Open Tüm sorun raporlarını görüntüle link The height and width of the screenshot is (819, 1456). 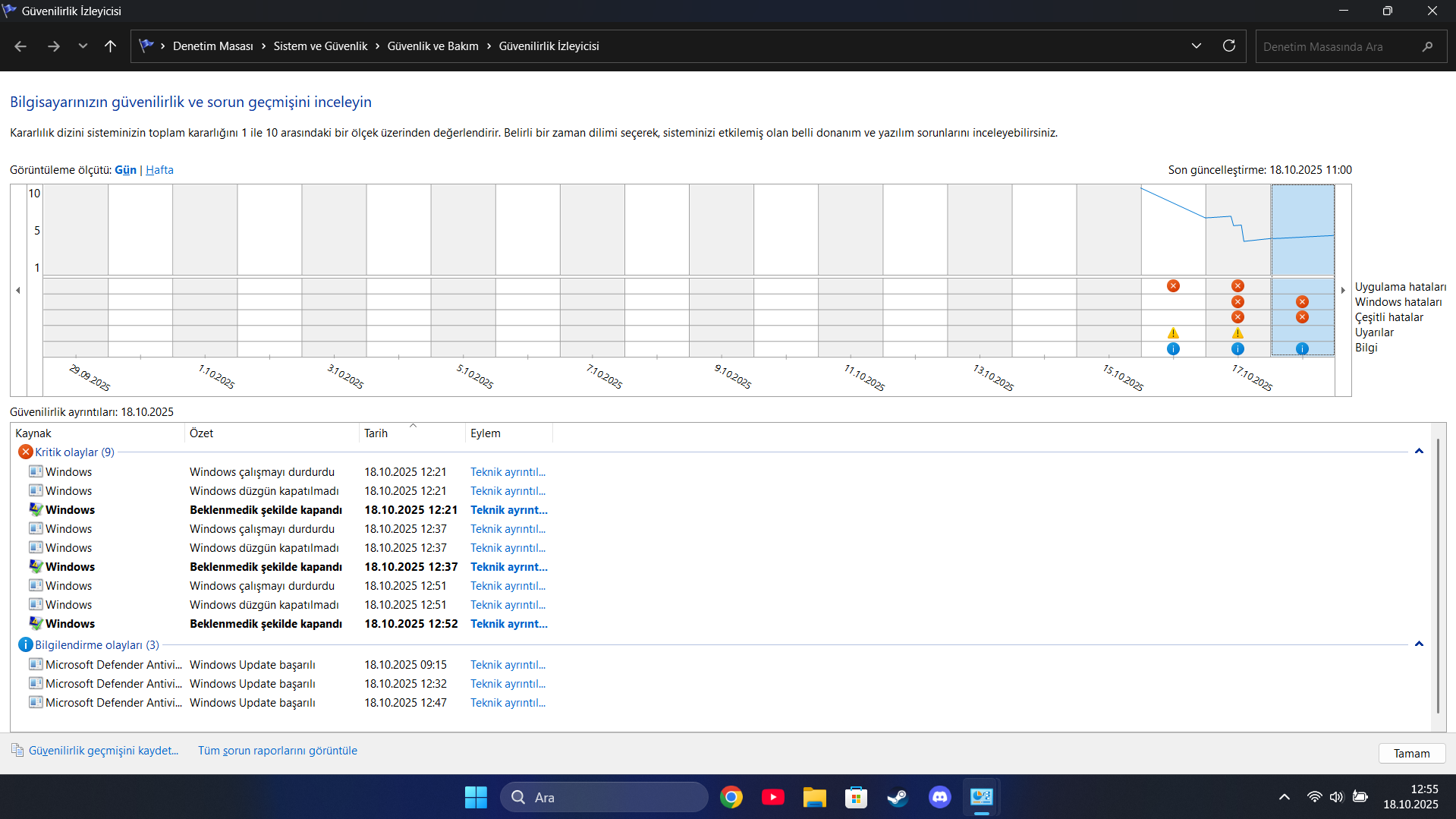click(277, 751)
